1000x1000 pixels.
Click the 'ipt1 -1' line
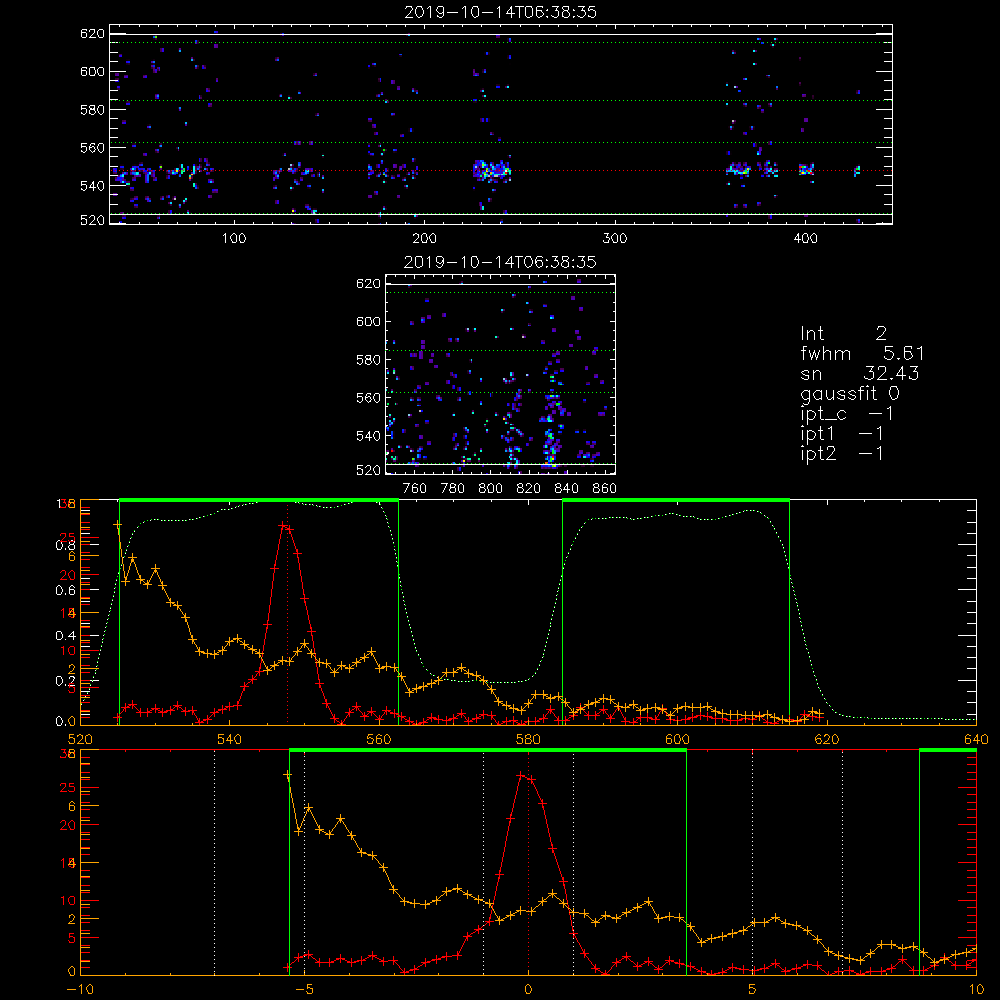point(842,434)
